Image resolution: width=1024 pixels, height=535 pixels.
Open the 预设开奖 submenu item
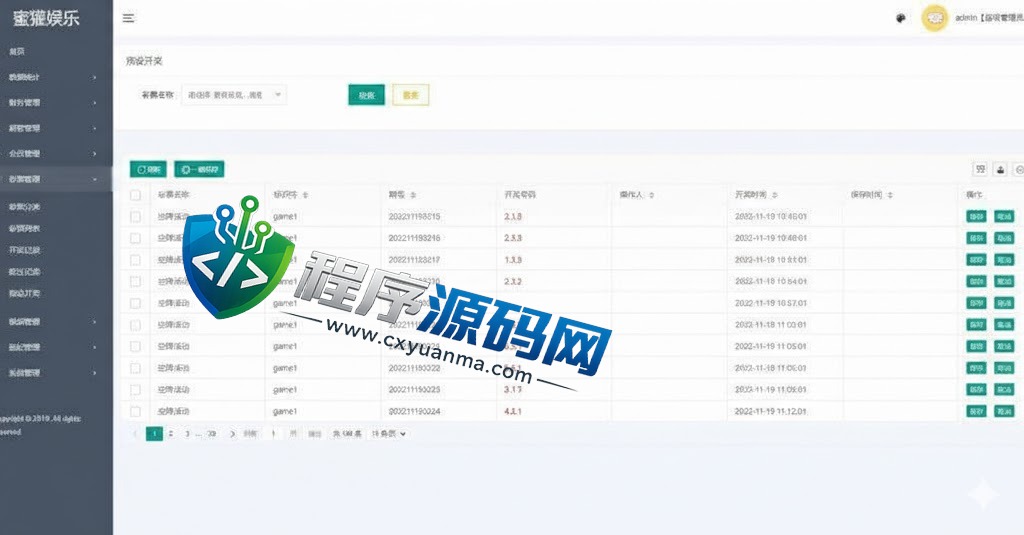[56, 293]
